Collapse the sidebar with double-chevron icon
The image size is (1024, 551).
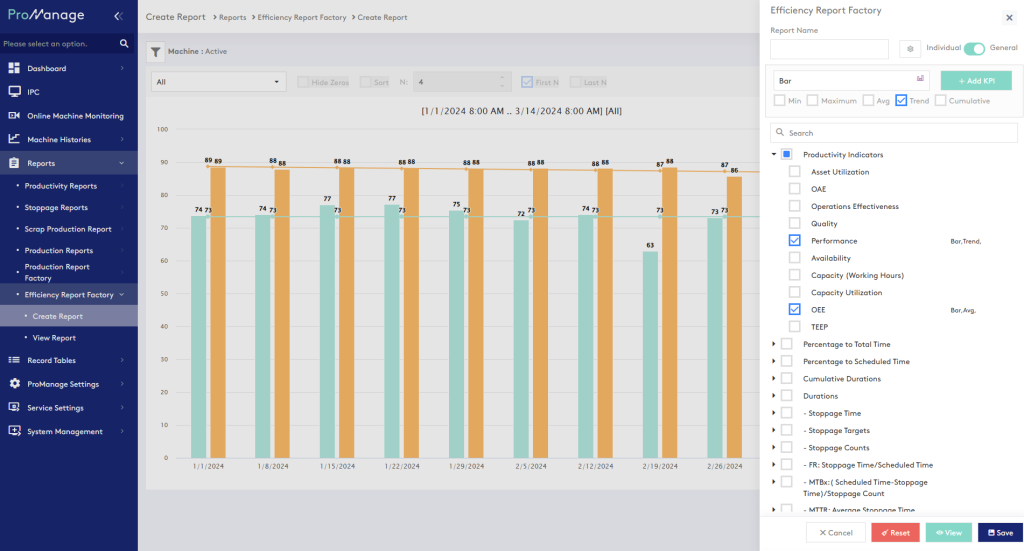(118, 16)
